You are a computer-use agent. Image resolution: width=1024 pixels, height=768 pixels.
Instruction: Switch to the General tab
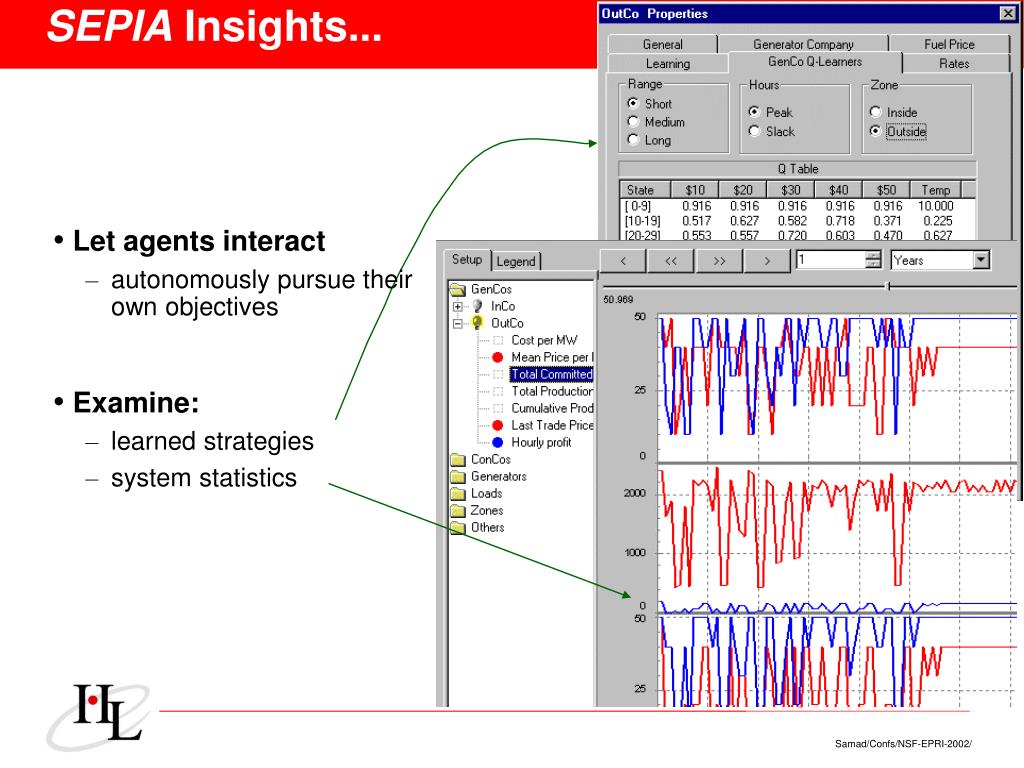tap(662, 44)
